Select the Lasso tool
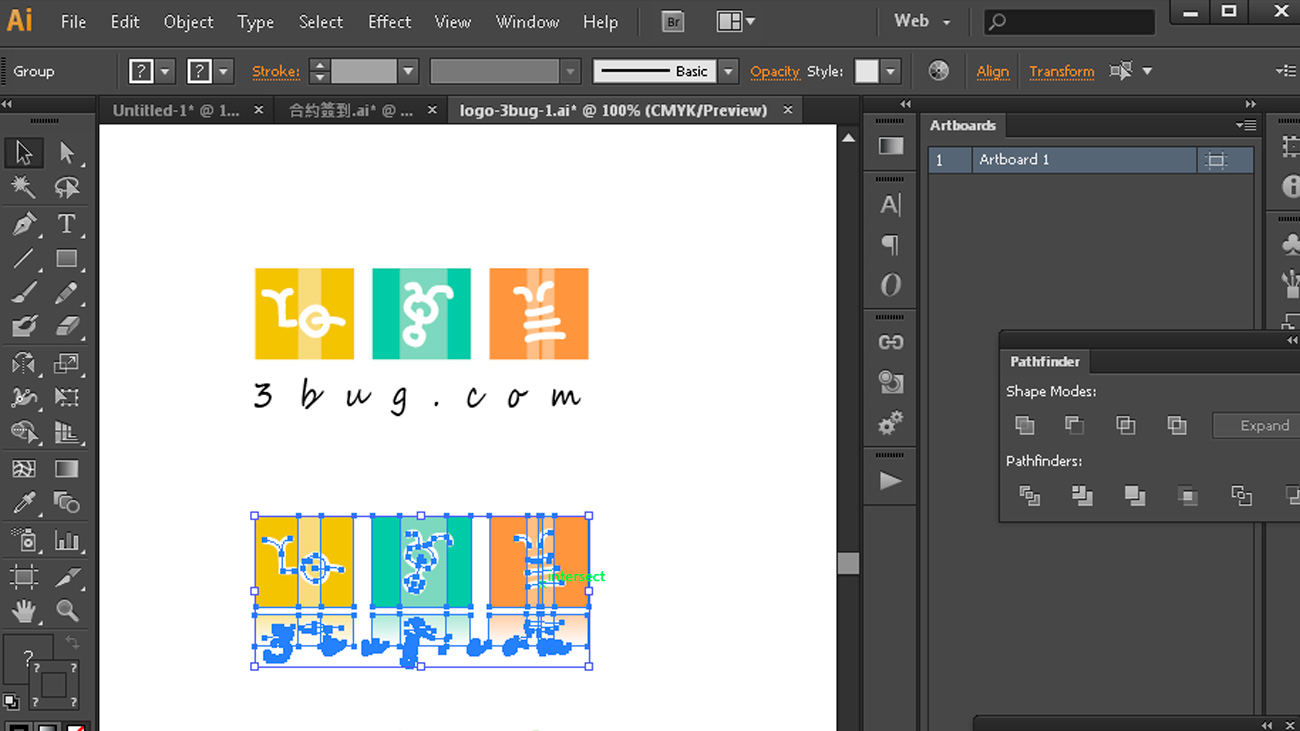 [x=67, y=187]
